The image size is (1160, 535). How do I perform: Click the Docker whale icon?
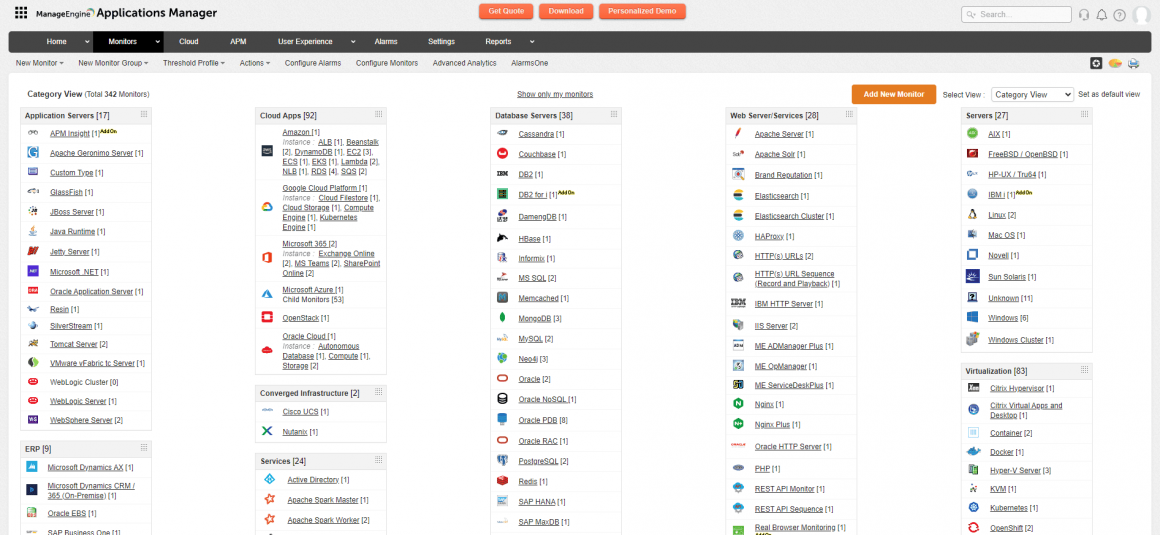972,452
